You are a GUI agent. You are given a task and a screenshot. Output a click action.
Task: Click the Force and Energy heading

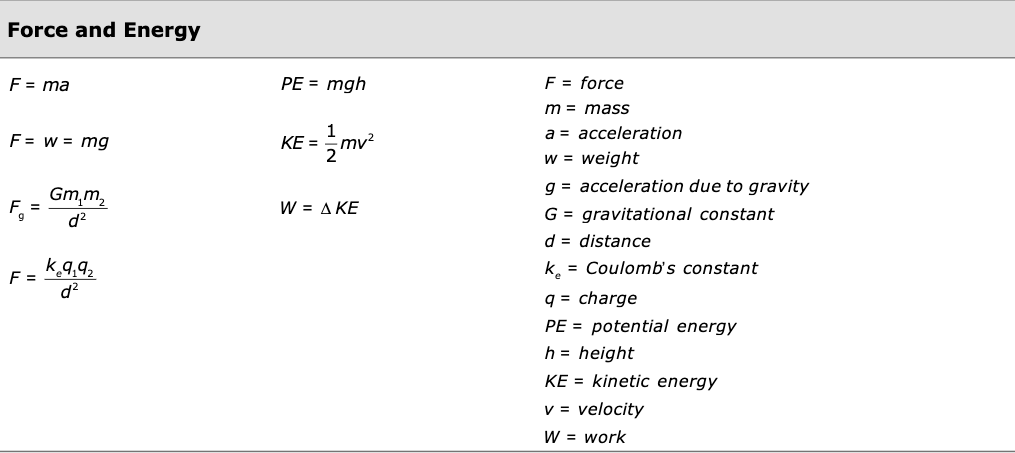point(104,30)
